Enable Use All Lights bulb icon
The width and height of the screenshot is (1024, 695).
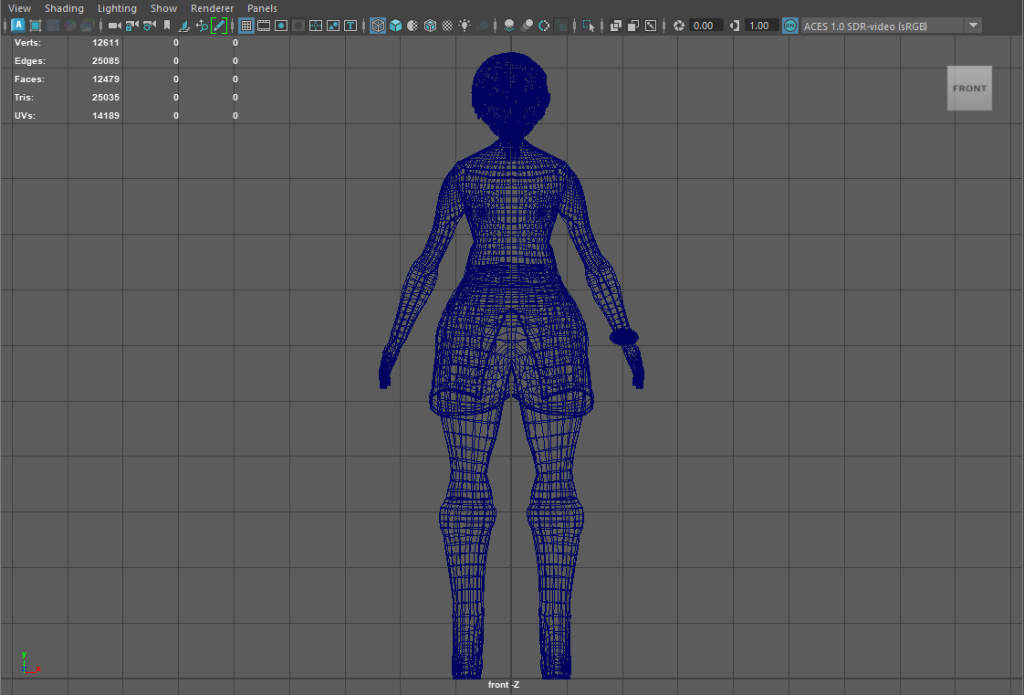pyautogui.click(x=465, y=25)
